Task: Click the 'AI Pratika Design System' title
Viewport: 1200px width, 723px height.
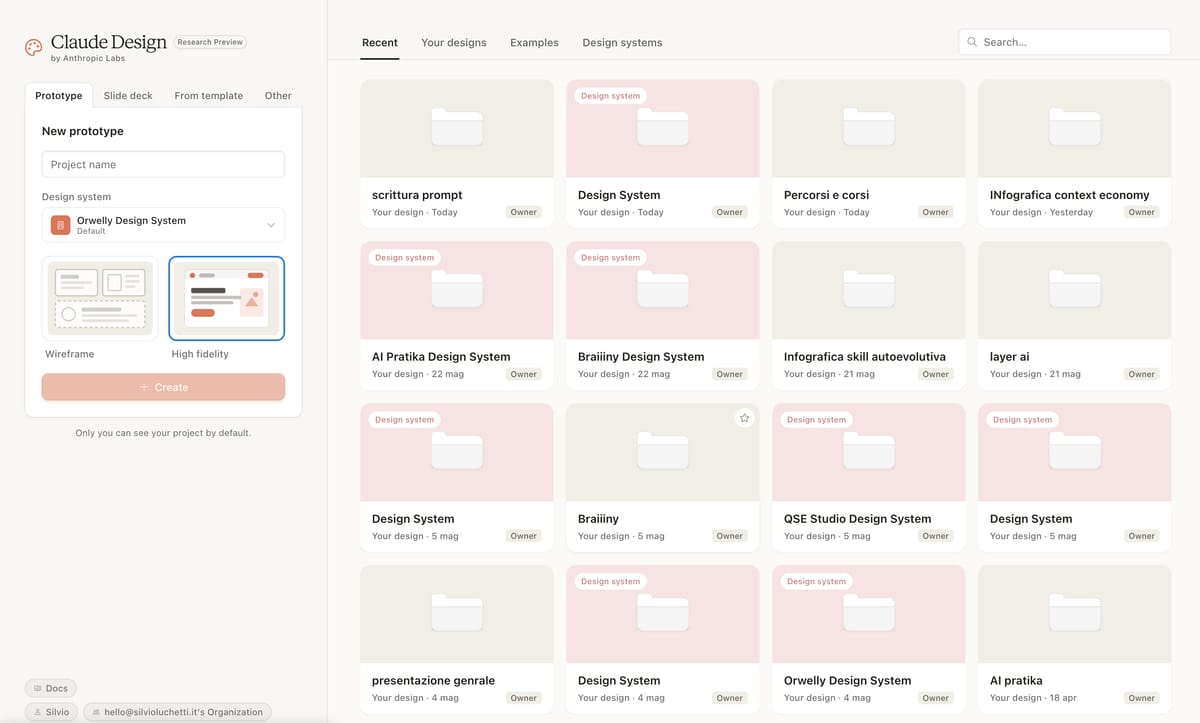Action: 441,357
